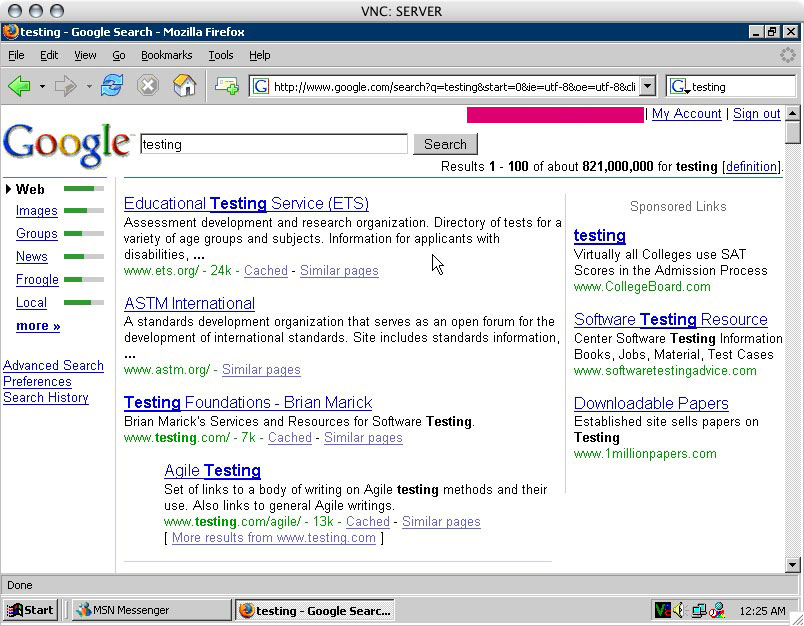Click the My Account link
The width and height of the screenshot is (804, 626).
click(687, 114)
